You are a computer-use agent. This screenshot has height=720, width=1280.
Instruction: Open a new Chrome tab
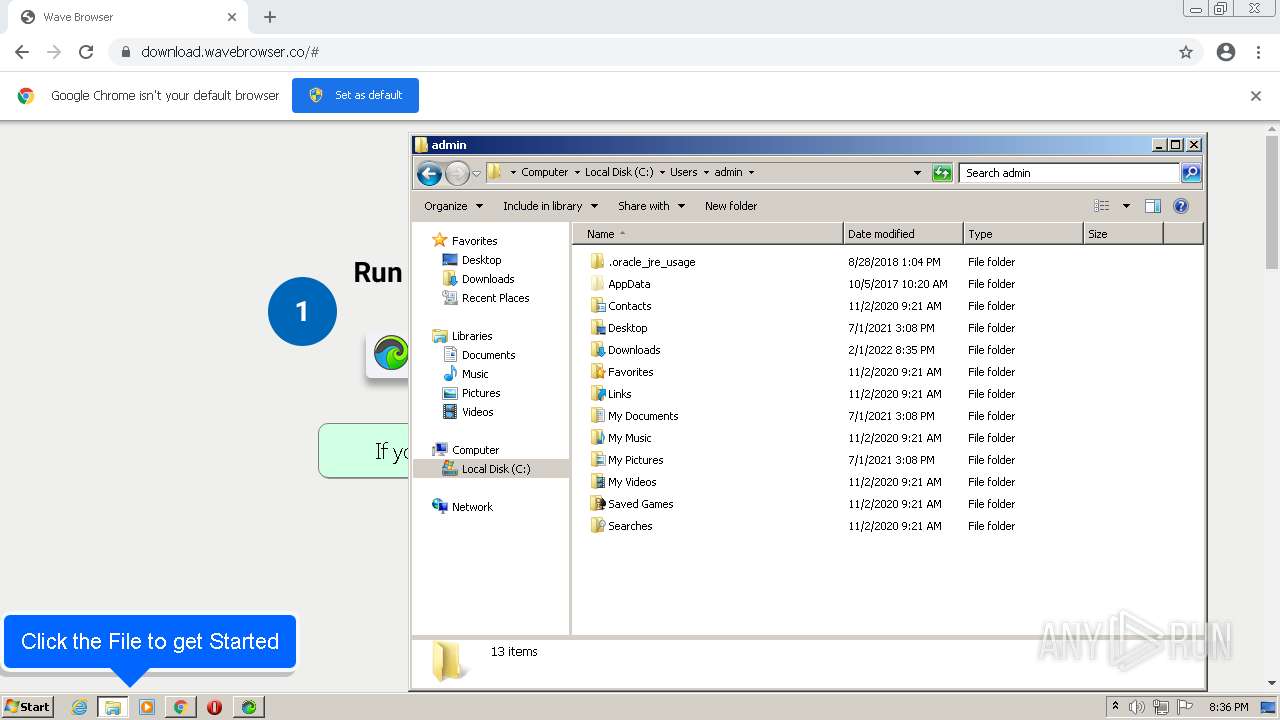tap(270, 17)
